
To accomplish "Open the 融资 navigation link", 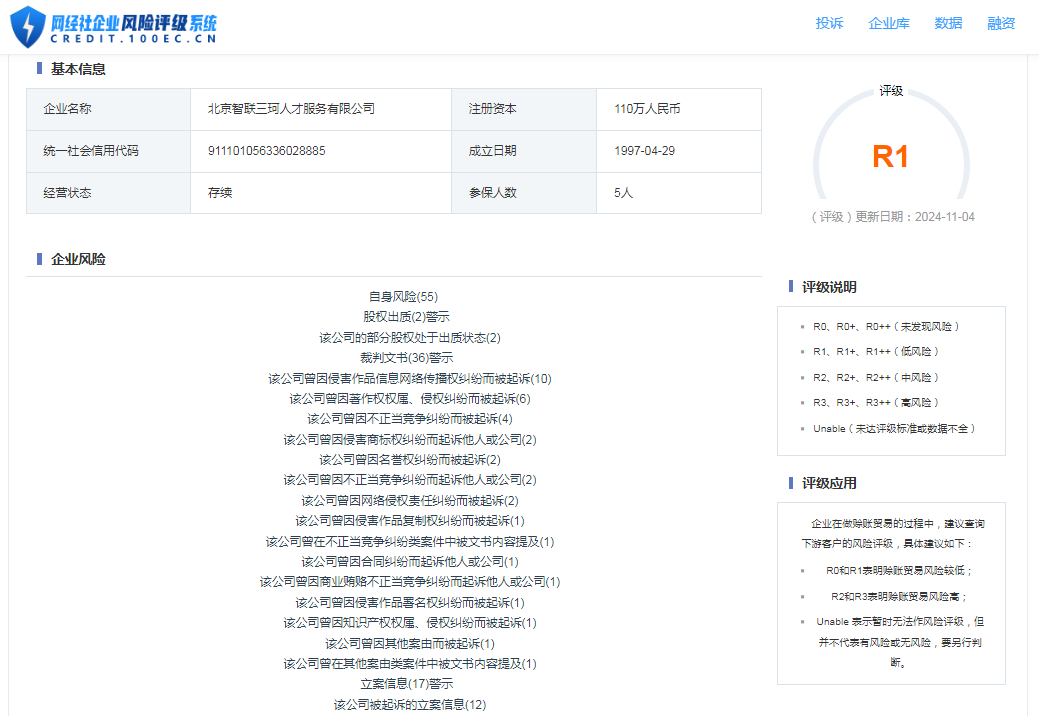I will 1001,23.
